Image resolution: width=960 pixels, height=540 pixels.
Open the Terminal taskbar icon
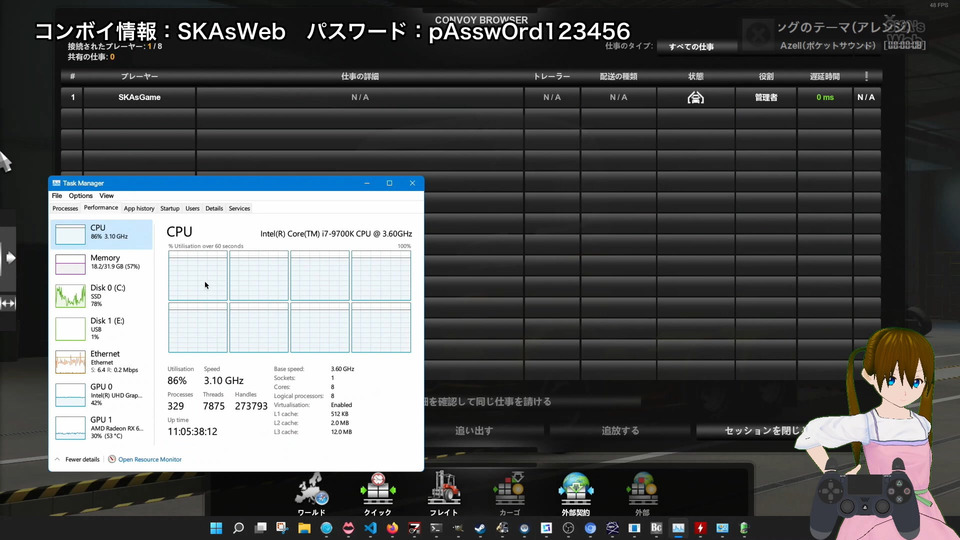(x=436, y=528)
